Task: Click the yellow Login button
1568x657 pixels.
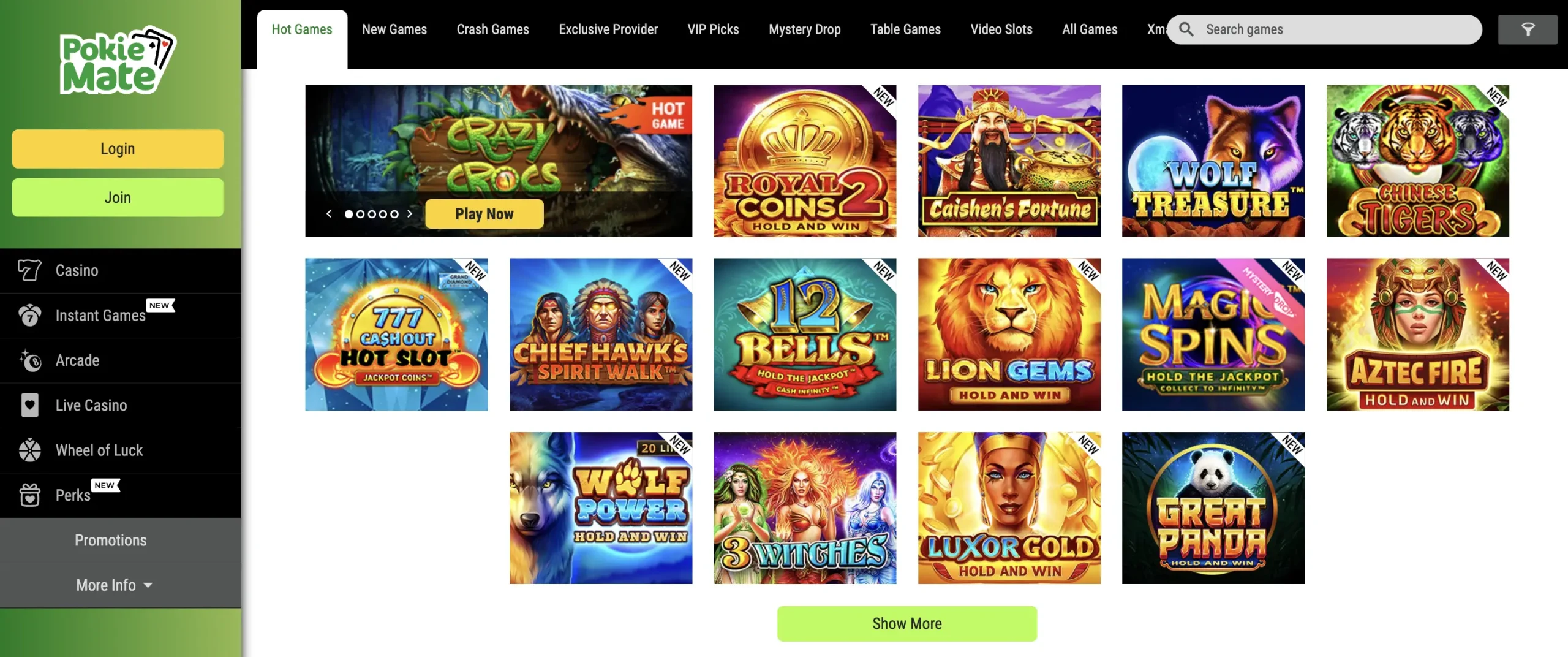Action: 118,149
